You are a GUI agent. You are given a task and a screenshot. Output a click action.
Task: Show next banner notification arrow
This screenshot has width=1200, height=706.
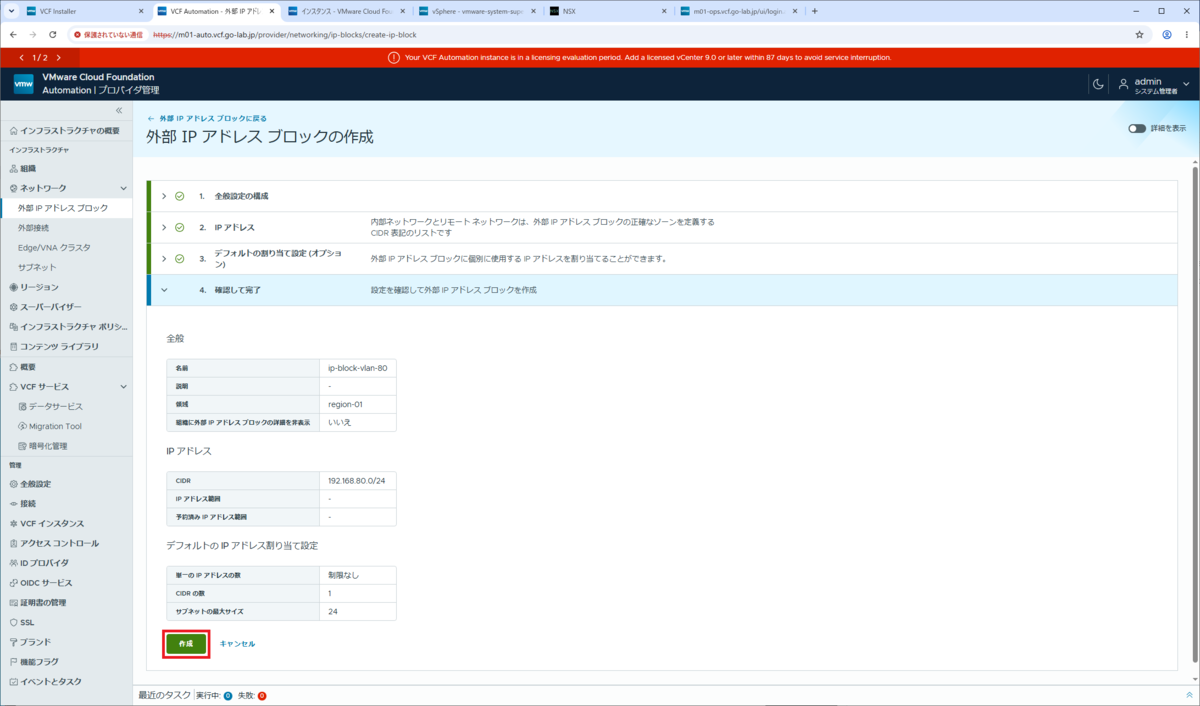59,58
